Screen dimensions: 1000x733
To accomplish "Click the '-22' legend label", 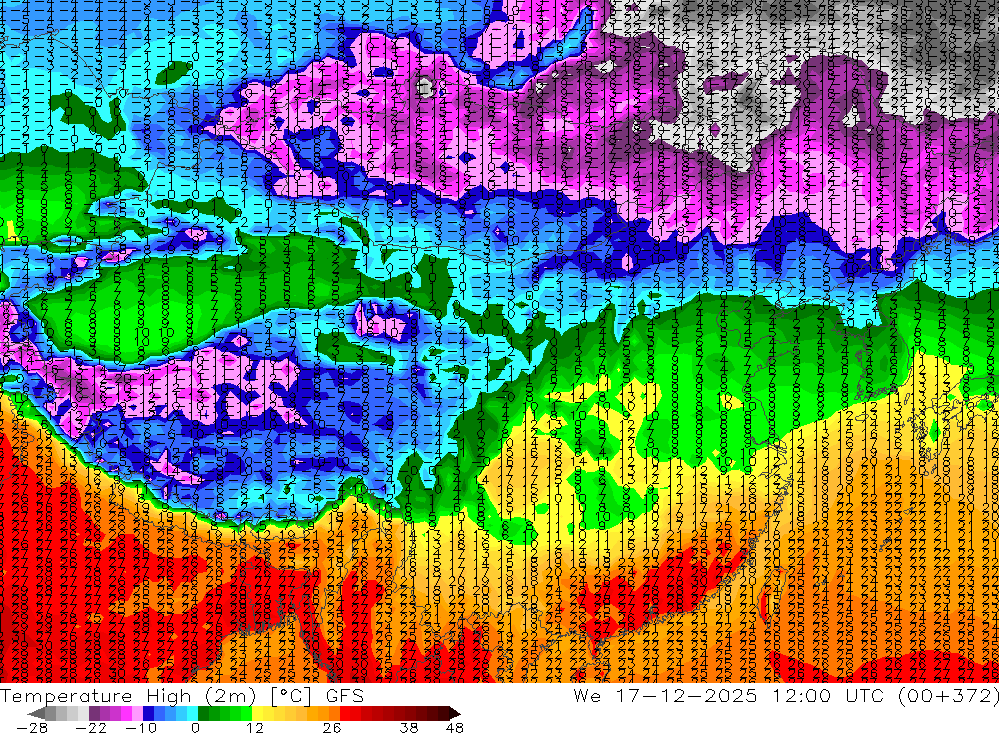I will (x=91, y=727).
